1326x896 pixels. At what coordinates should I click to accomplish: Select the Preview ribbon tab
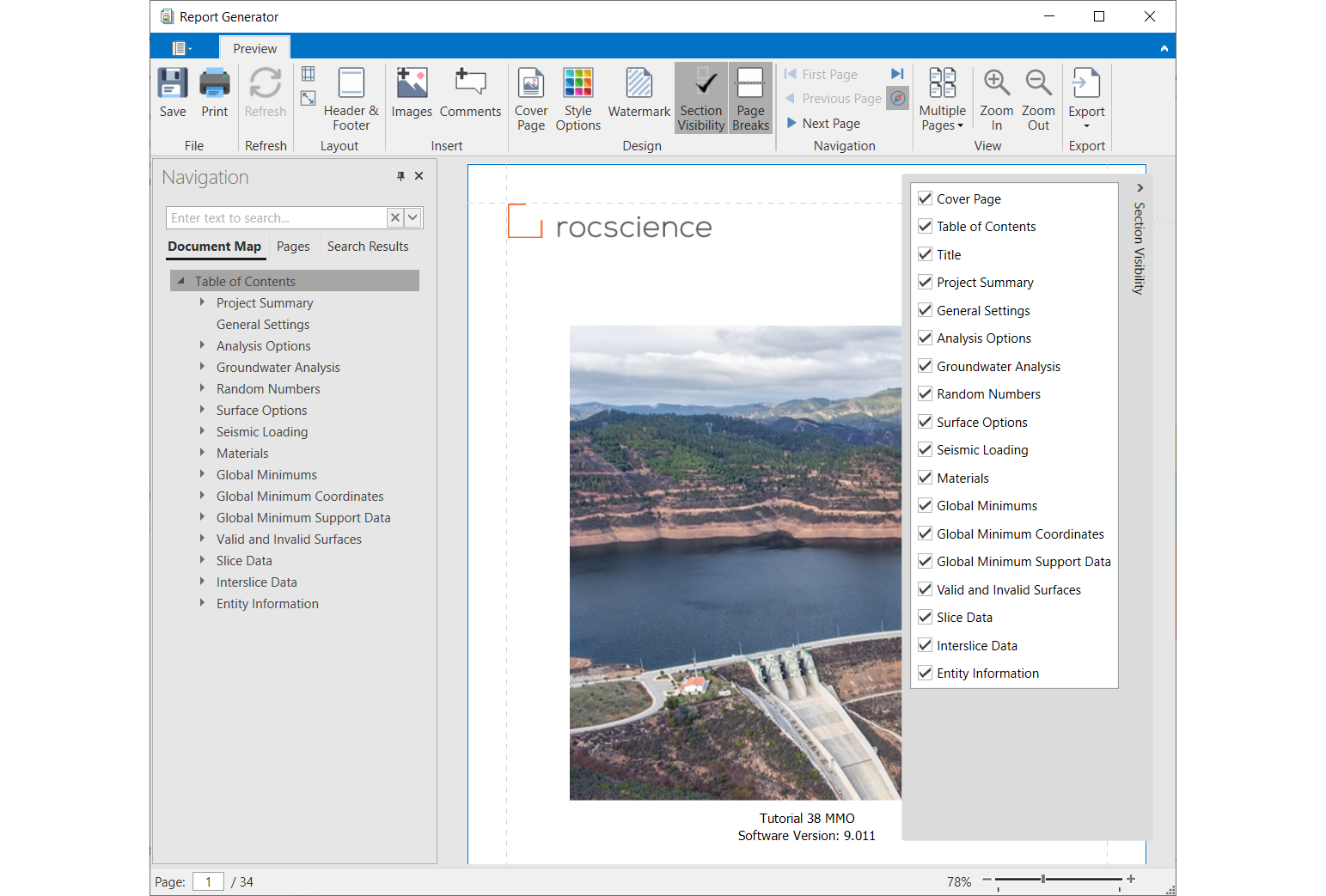254,48
